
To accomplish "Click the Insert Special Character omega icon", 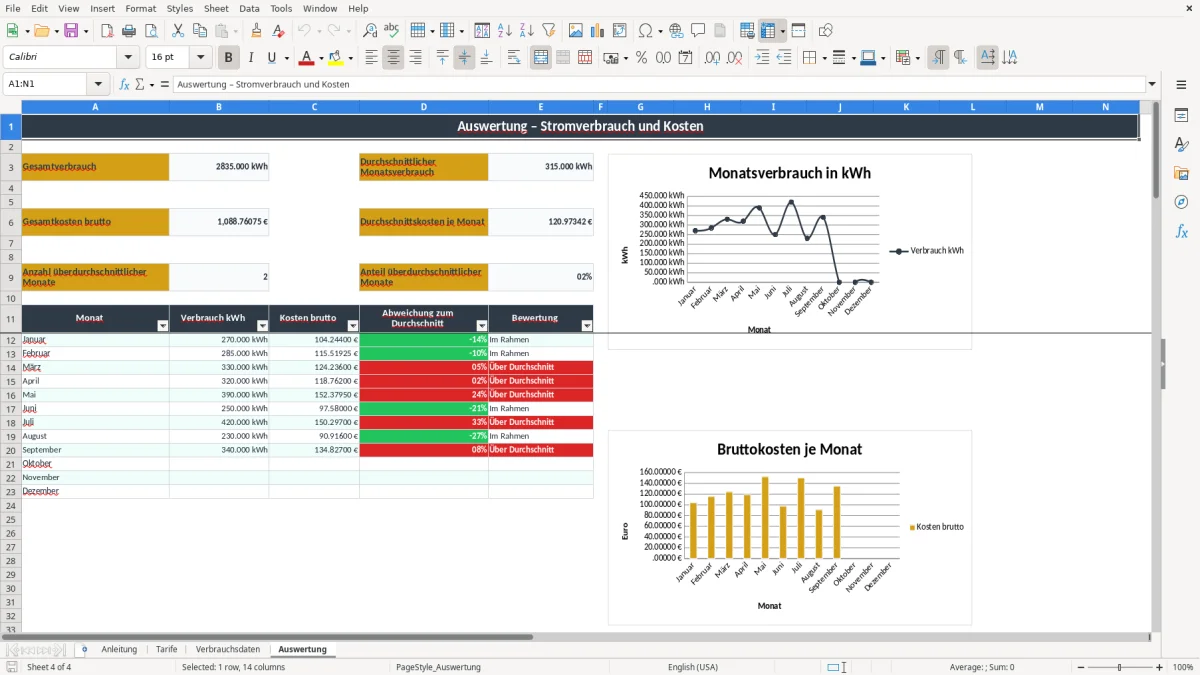I will (645, 31).
